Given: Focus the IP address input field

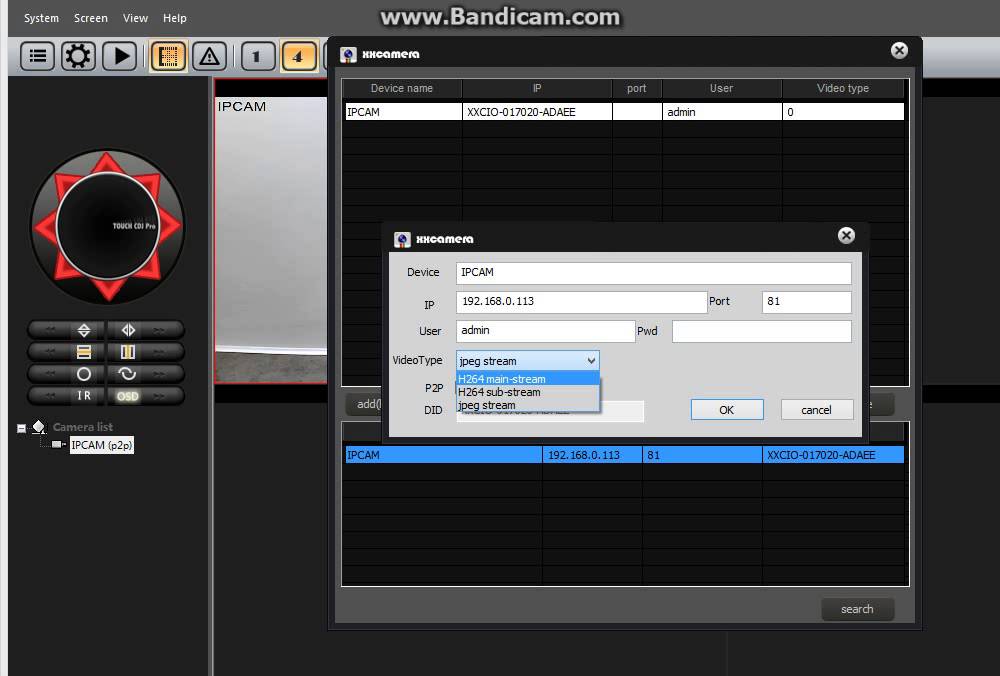Looking at the screenshot, I should point(582,302).
